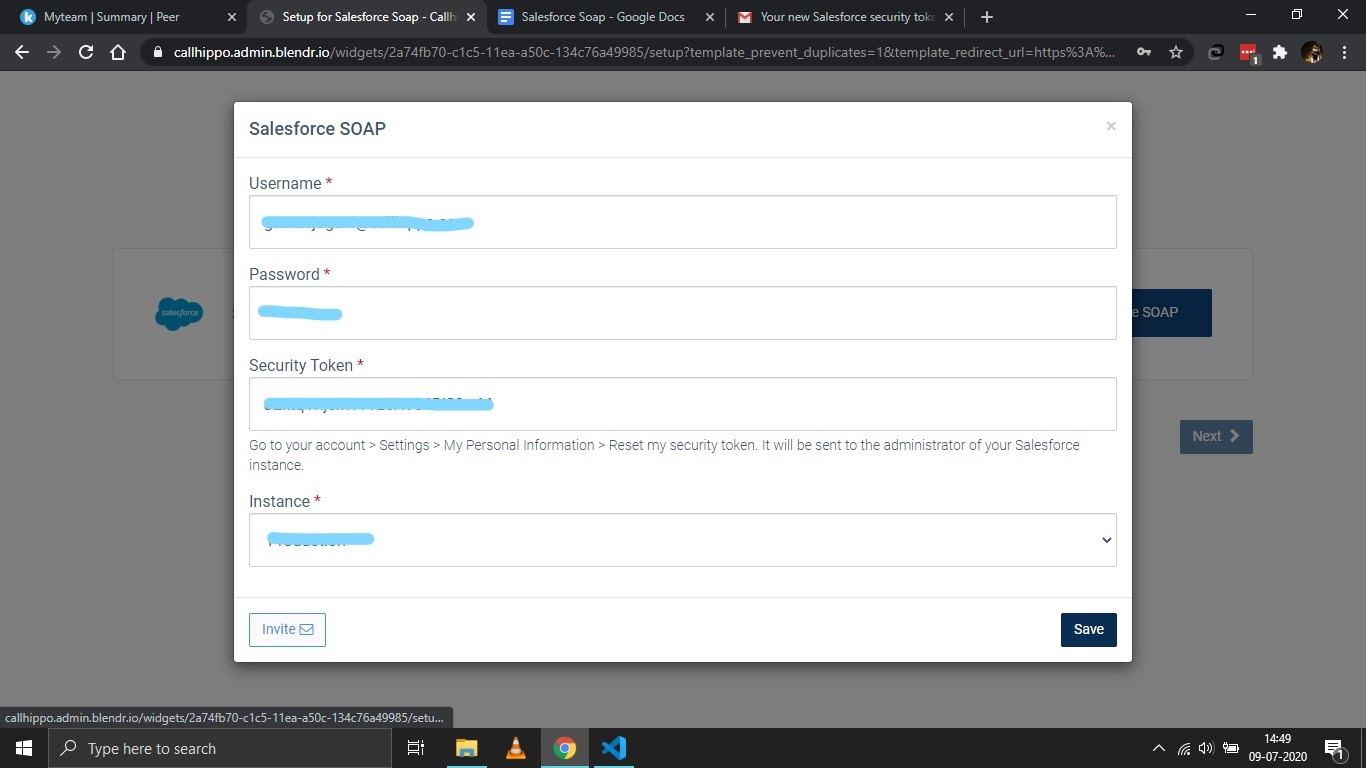
Task: Open the Chrome three-dot menu
Action: pyautogui.click(x=1344, y=52)
